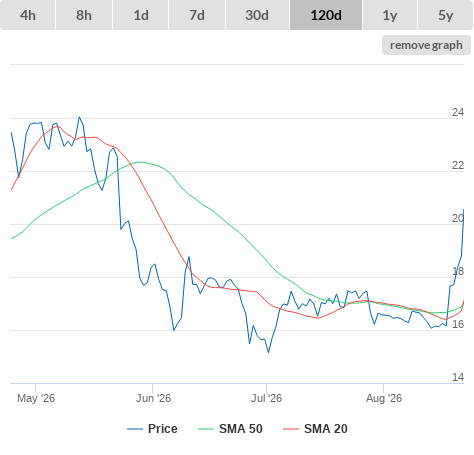Click the May '26 axis label
Image resolution: width=474 pixels, height=455 pixels.
[36, 398]
